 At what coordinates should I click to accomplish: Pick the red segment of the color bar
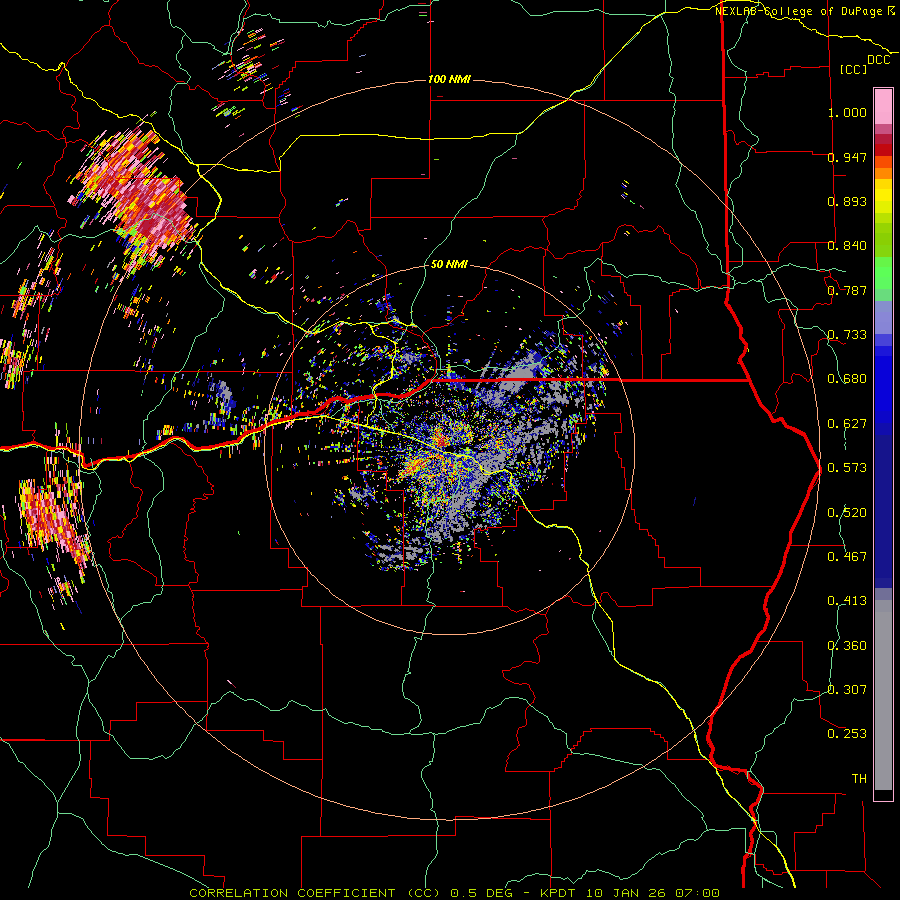pos(883,149)
